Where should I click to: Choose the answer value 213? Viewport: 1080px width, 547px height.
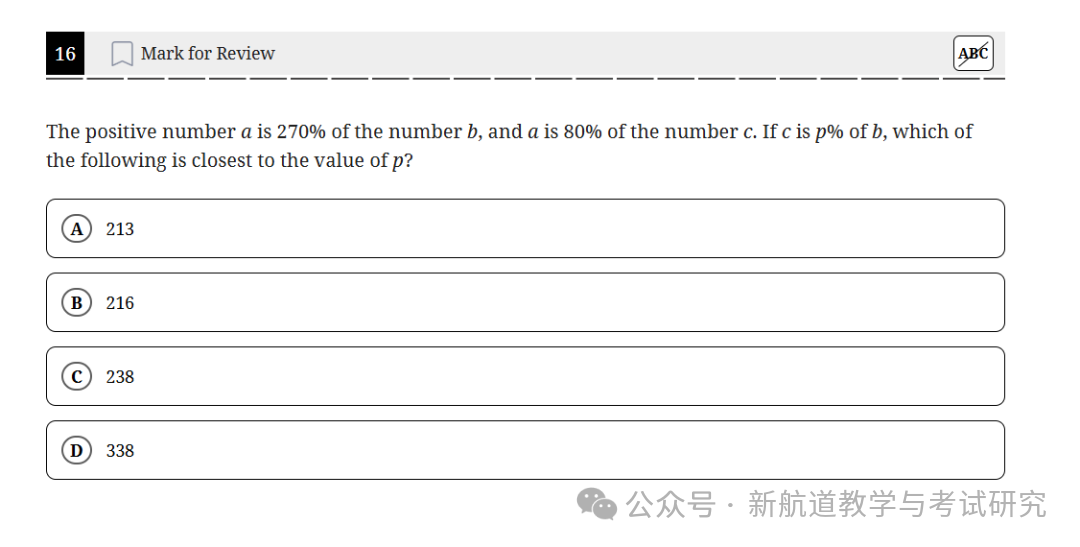coord(120,229)
